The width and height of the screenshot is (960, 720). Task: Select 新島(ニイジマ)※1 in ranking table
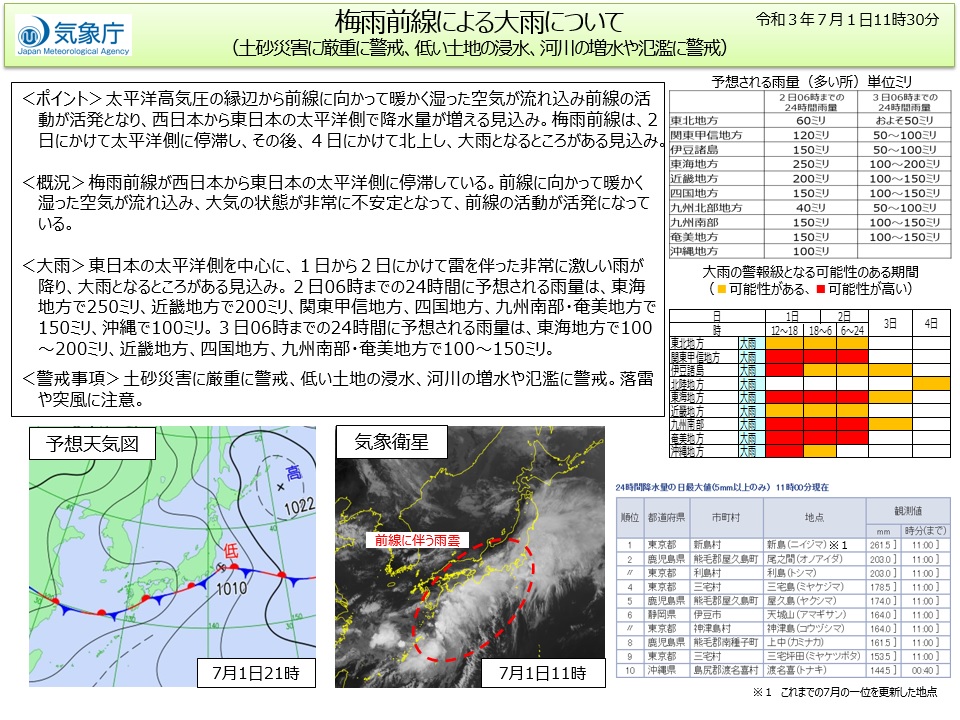[x=807, y=545]
